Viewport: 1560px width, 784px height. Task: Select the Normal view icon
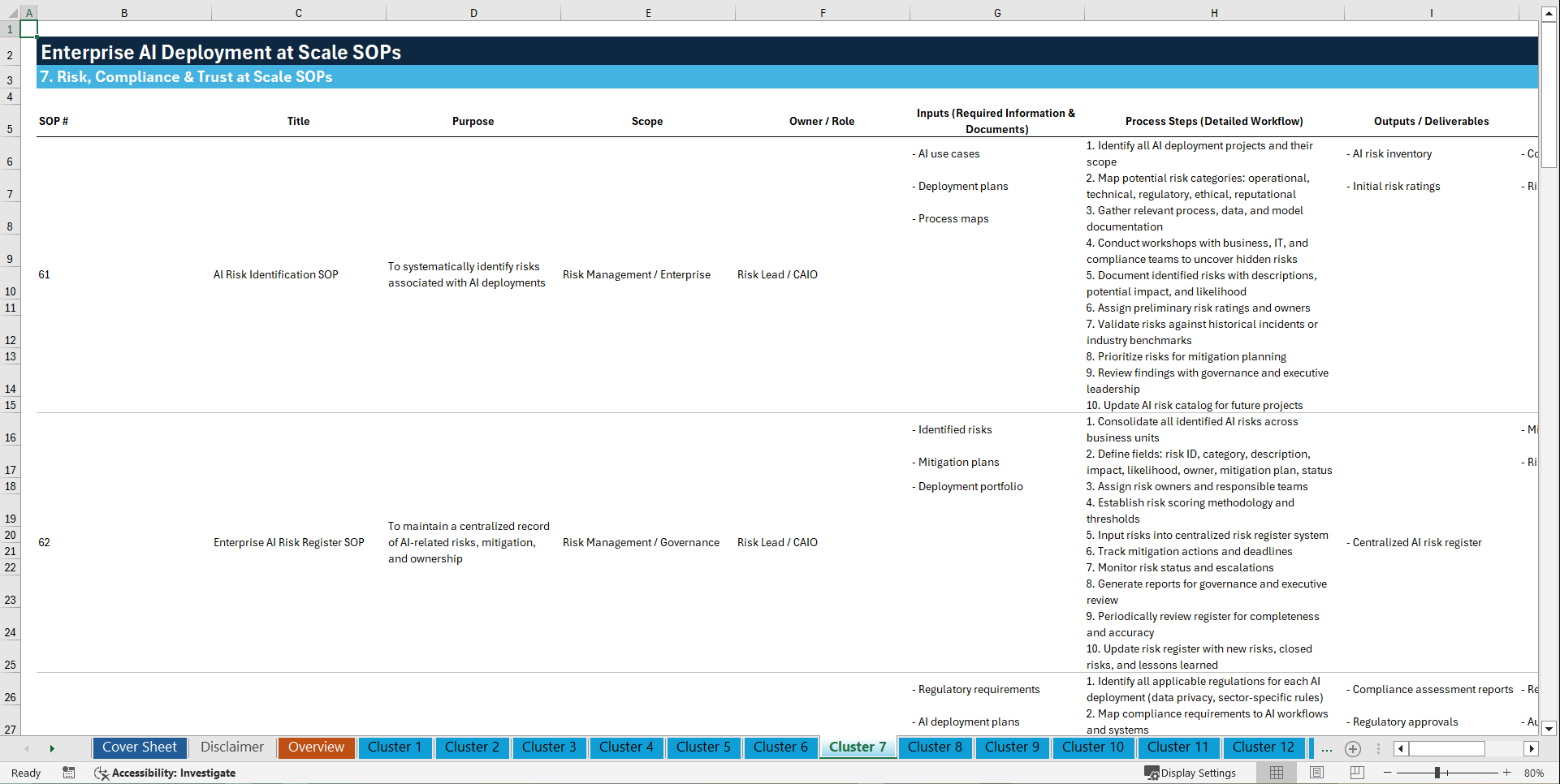(1276, 773)
